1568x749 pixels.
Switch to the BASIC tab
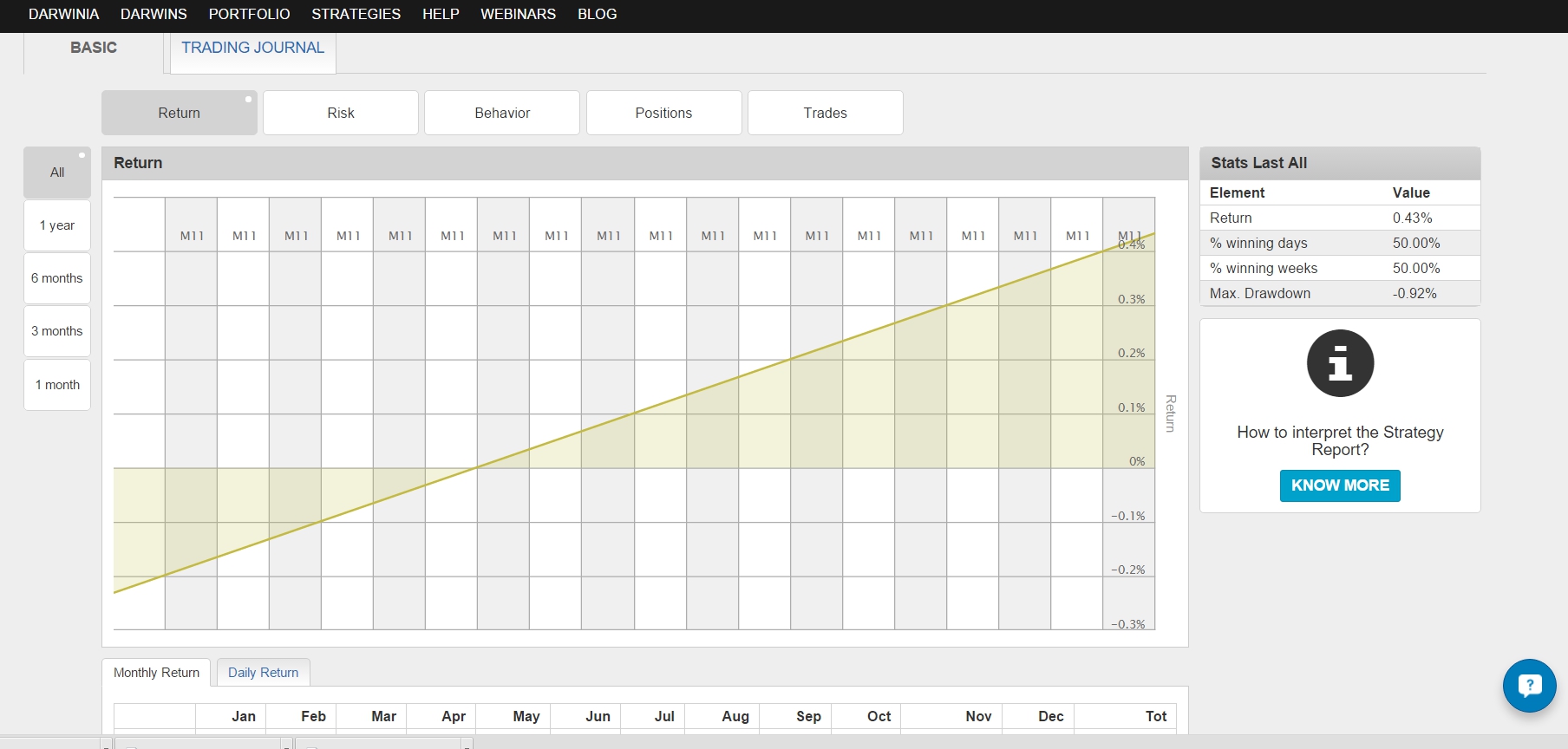[94, 48]
